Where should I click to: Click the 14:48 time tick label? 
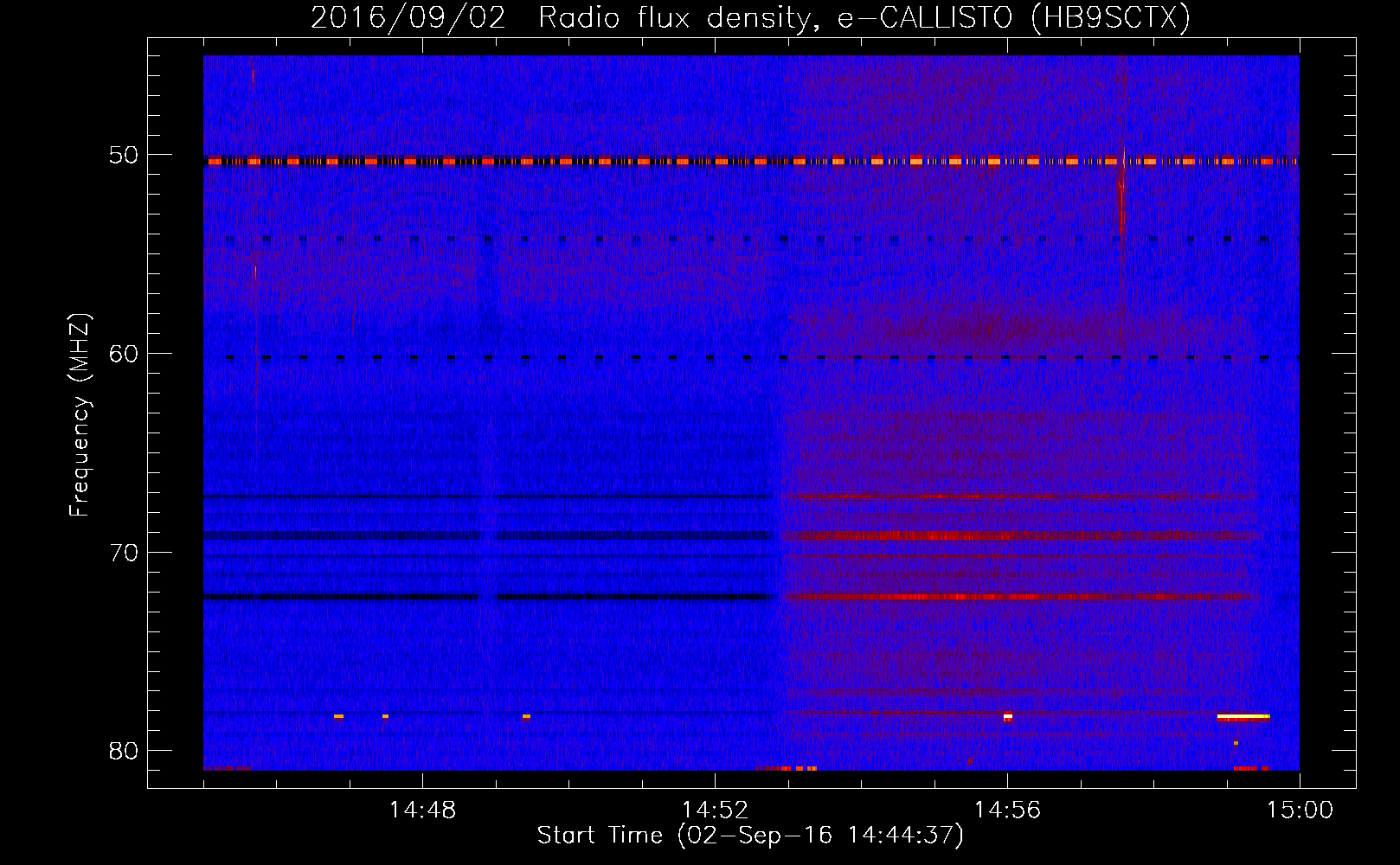coord(422,811)
